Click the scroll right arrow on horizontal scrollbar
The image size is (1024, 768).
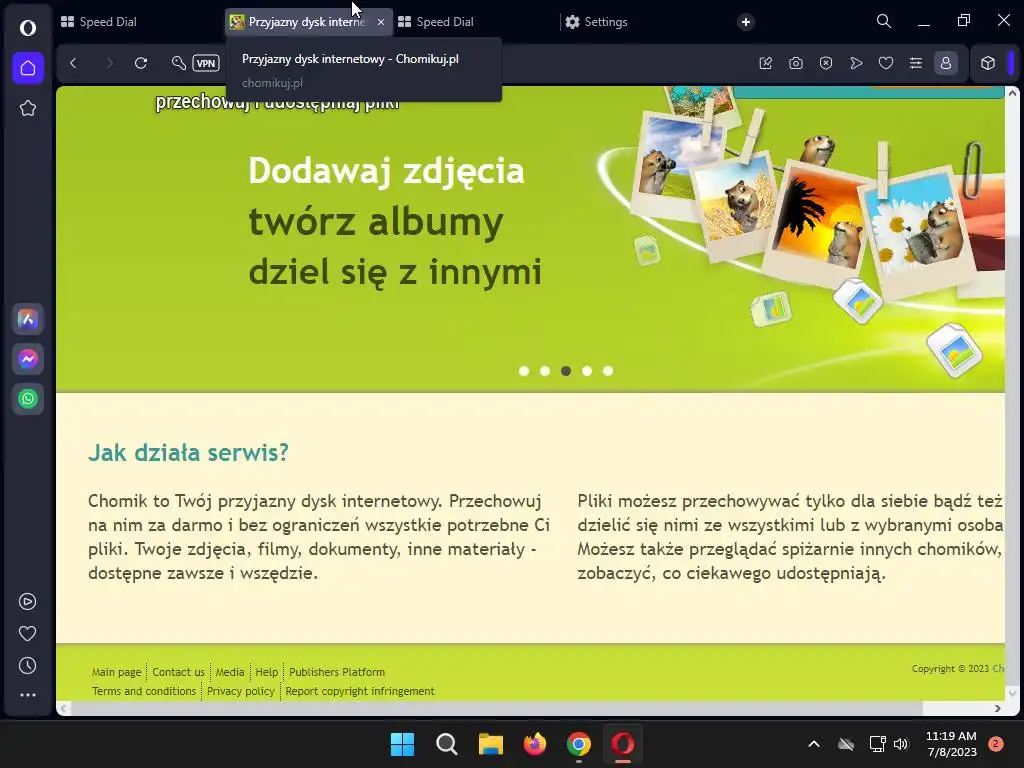(997, 709)
